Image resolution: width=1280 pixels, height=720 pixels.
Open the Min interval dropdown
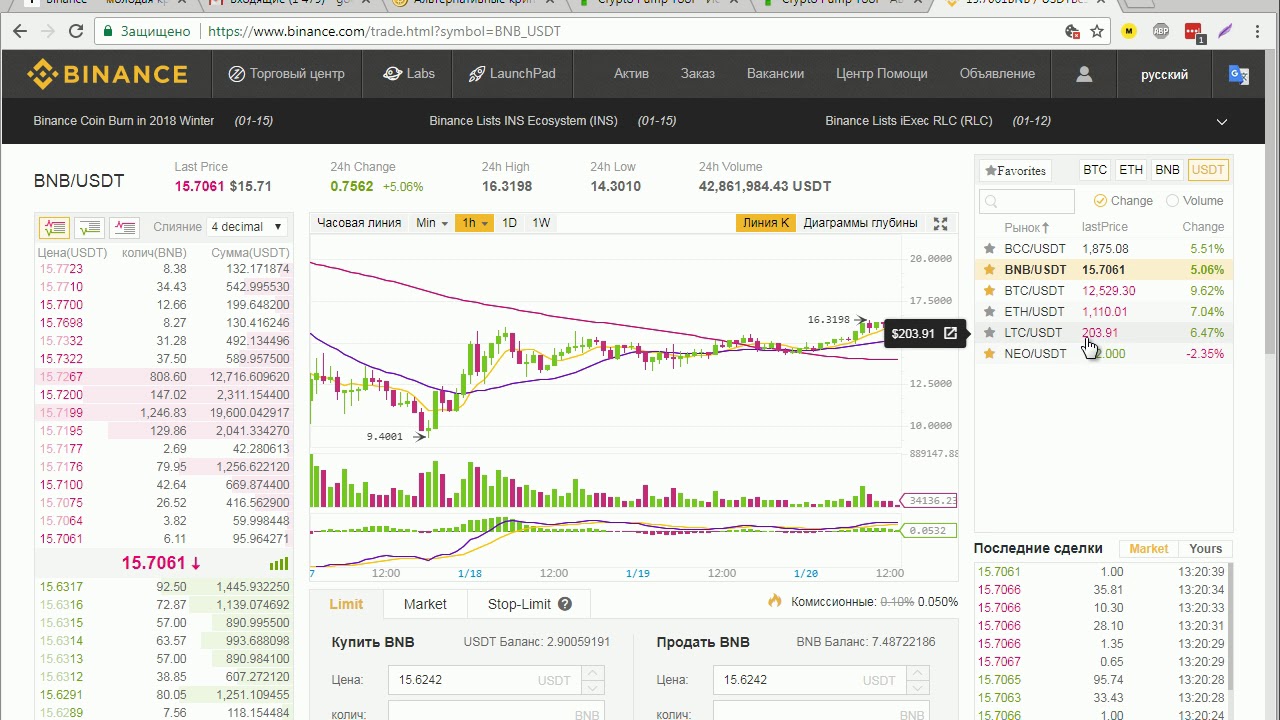pos(432,223)
